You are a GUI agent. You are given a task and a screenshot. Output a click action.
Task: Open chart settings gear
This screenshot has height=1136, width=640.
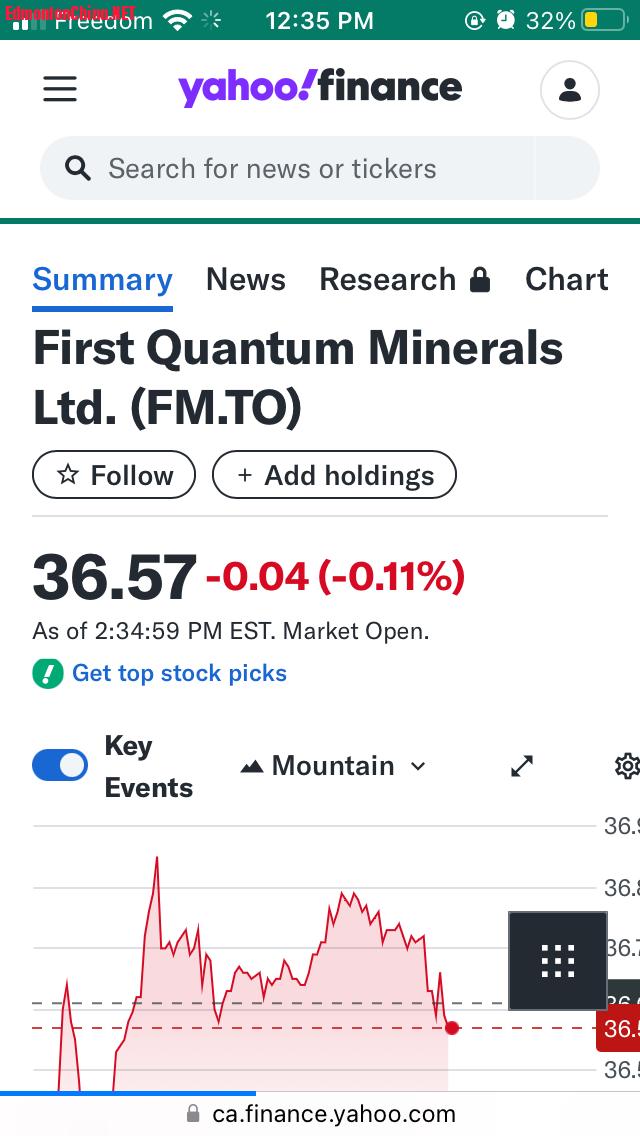627,766
